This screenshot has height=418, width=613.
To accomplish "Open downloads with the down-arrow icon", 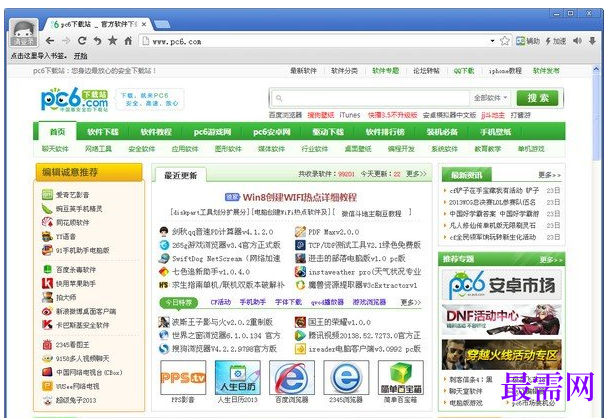I will (x=592, y=41).
